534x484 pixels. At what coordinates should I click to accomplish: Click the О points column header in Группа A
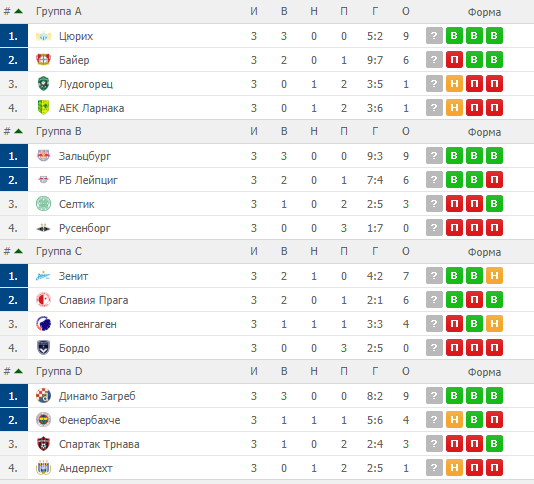[406, 11]
